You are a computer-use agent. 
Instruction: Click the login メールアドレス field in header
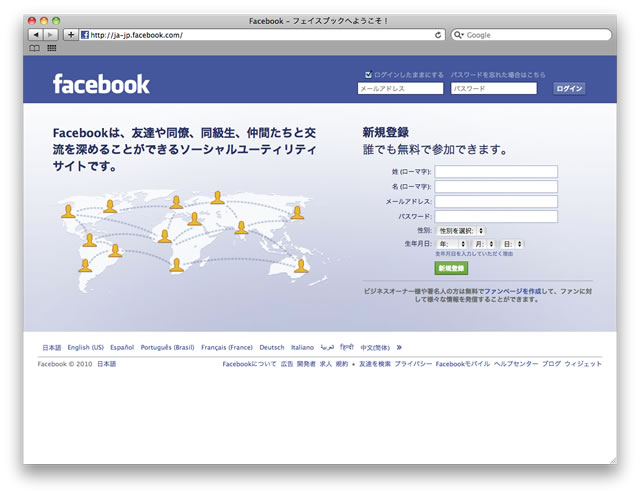pyautogui.click(x=400, y=89)
